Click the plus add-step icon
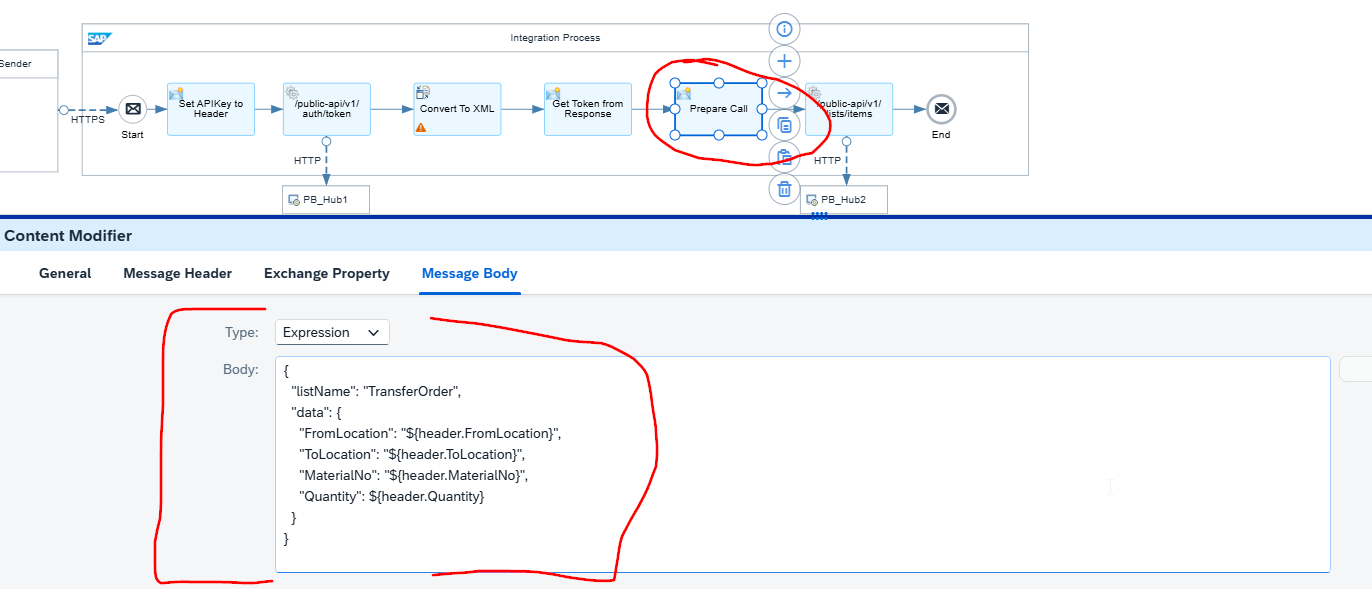Viewport: 1372px width, 589px height. coord(785,61)
